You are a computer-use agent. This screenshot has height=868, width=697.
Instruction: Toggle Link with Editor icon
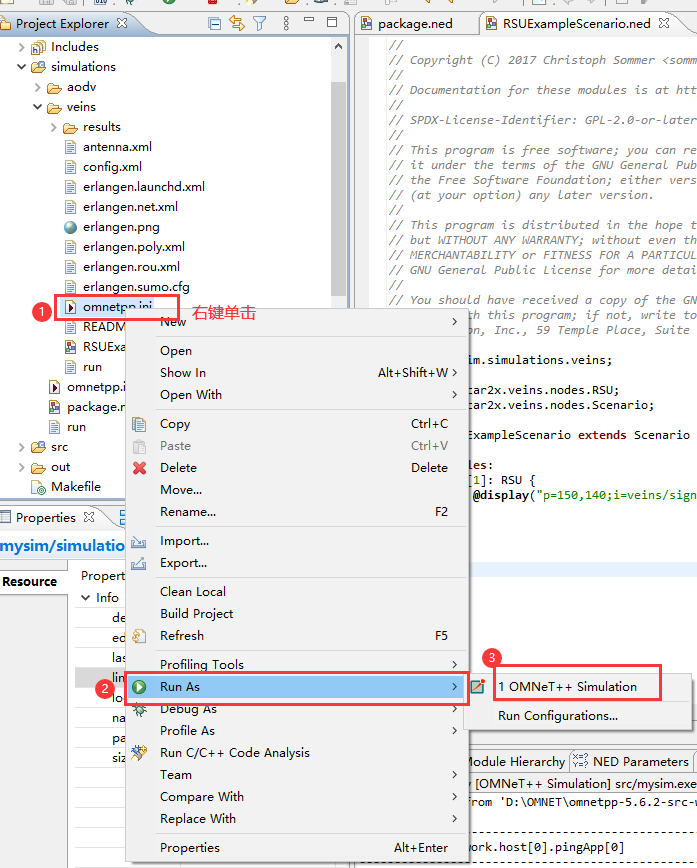tap(237, 23)
